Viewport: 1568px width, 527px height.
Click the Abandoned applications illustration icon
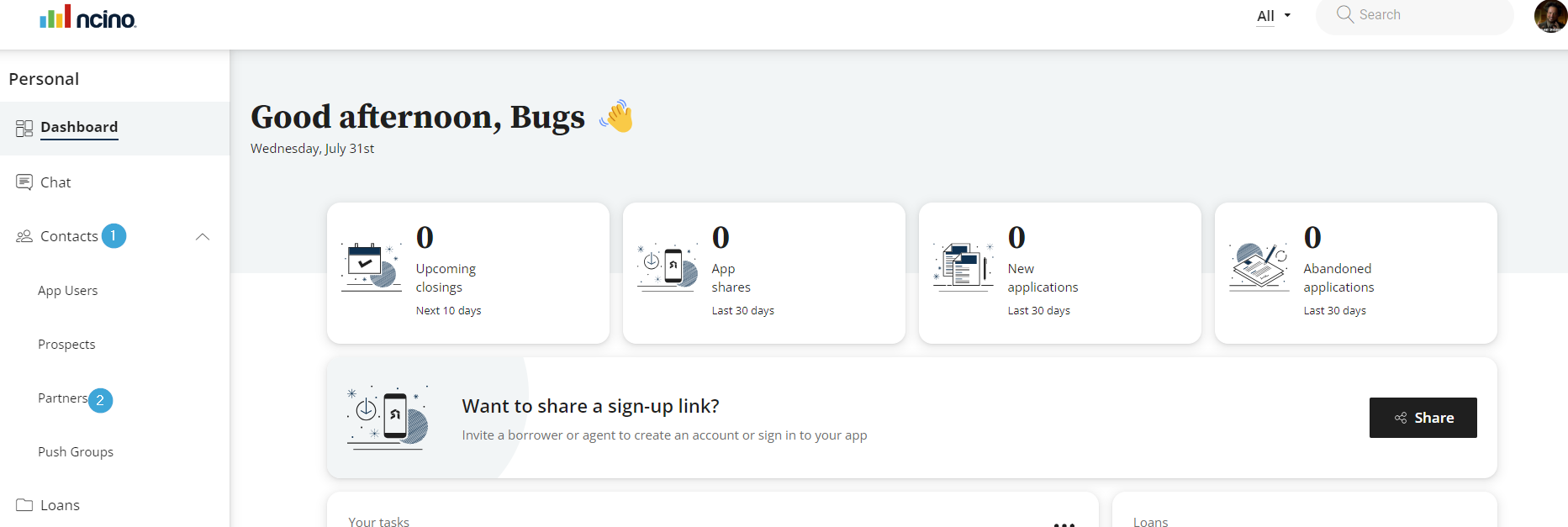click(x=1259, y=267)
